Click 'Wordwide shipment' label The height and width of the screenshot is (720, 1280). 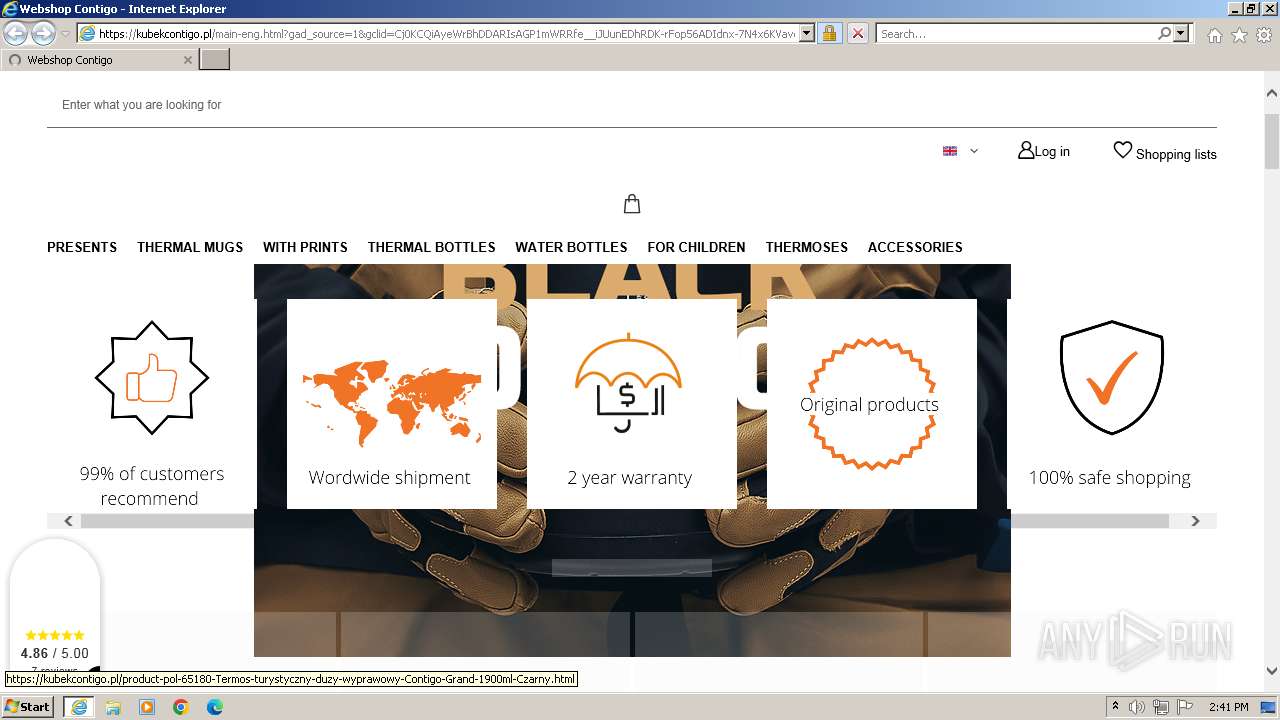click(389, 477)
